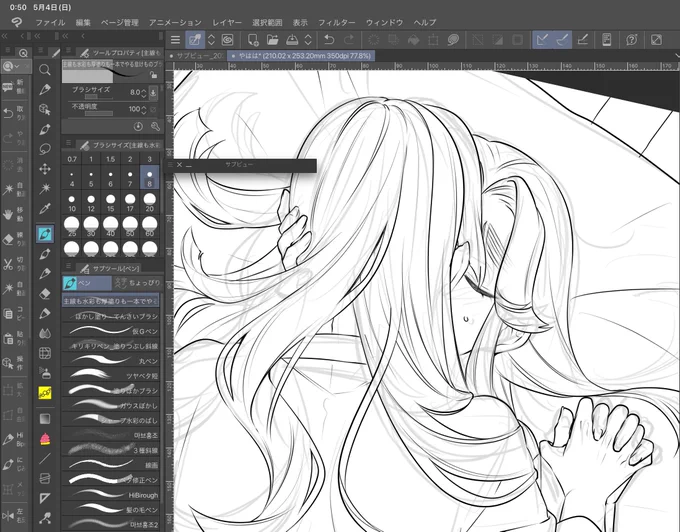The width and height of the screenshot is (680, 532).
Task: Select the highlighted Pen tool
Action: (x=45, y=234)
